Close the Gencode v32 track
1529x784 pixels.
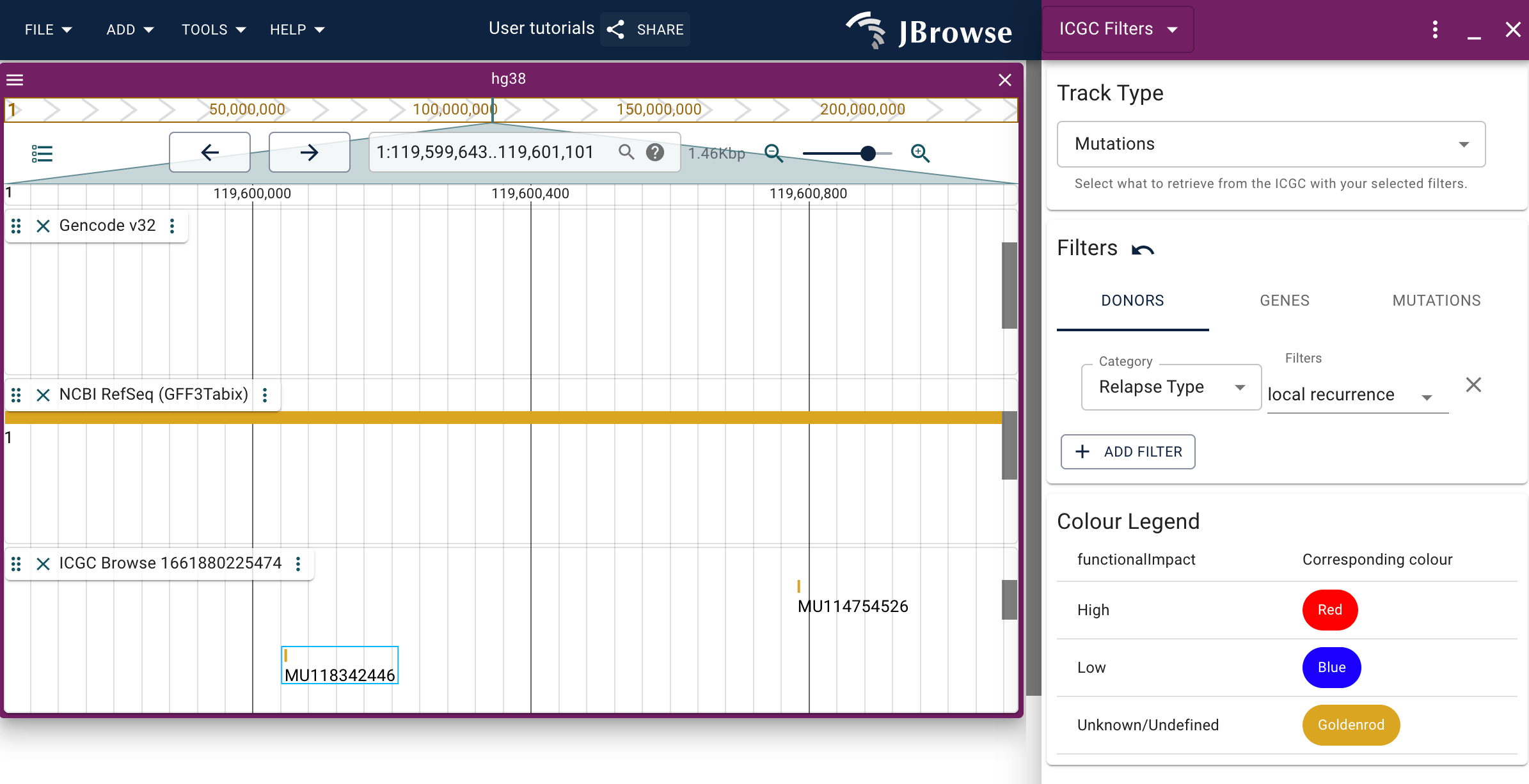(43, 226)
